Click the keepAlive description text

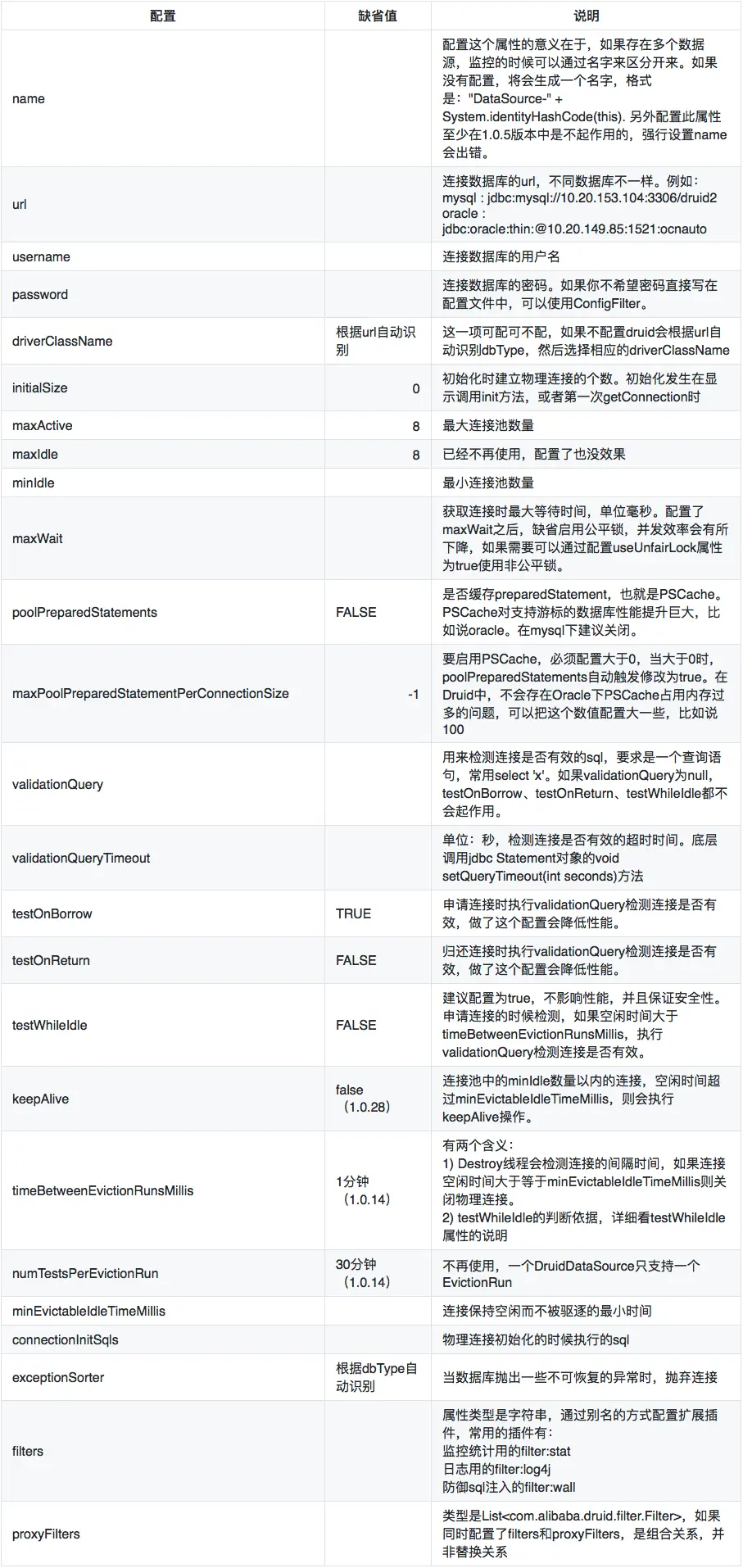pos(582,1099)
